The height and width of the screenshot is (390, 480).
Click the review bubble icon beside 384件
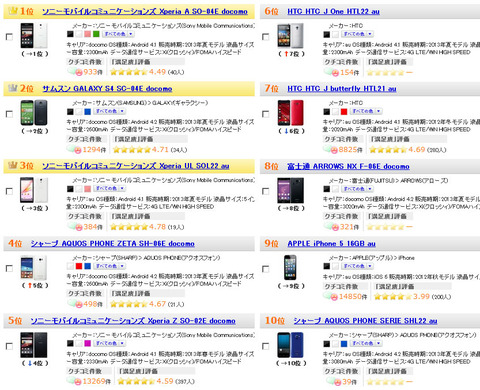click(75, 226)
